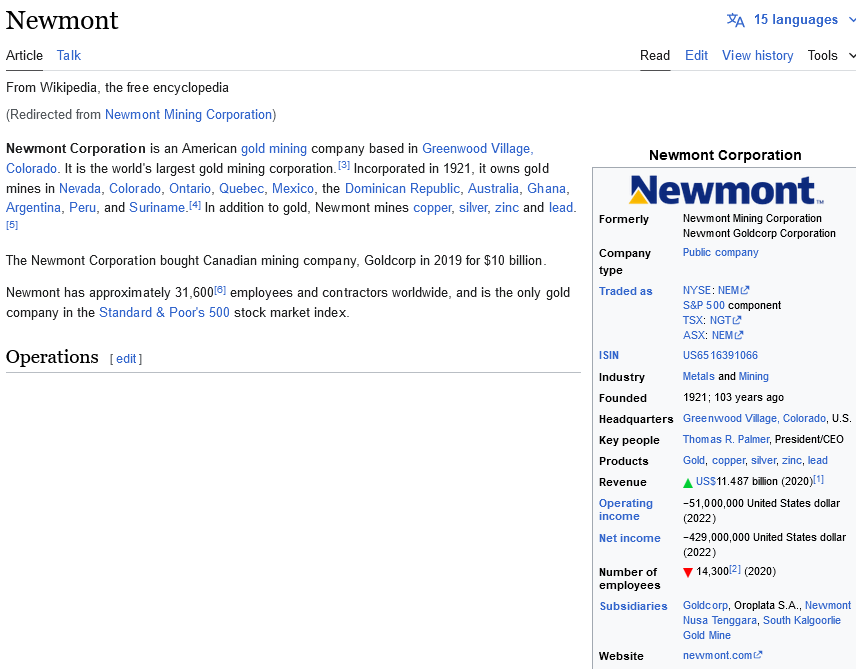Click the Oroplata S.A. subsidiary text
This screenshot has height=669, width=856.
tap(767, 605)
